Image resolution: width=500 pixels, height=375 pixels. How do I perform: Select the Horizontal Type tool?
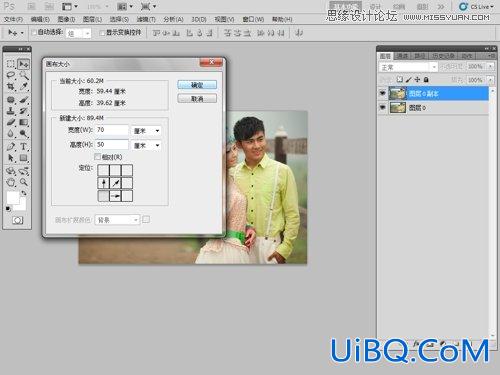23,146
